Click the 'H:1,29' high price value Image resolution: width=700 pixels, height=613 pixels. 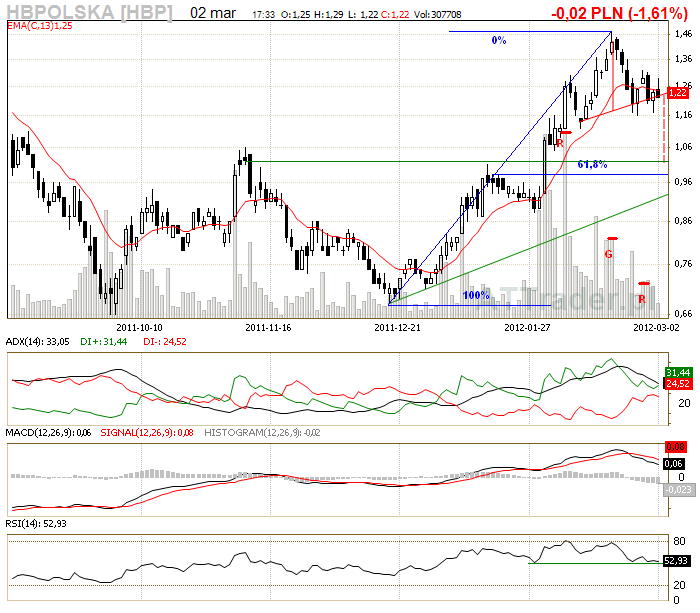[x=329, y=15]
